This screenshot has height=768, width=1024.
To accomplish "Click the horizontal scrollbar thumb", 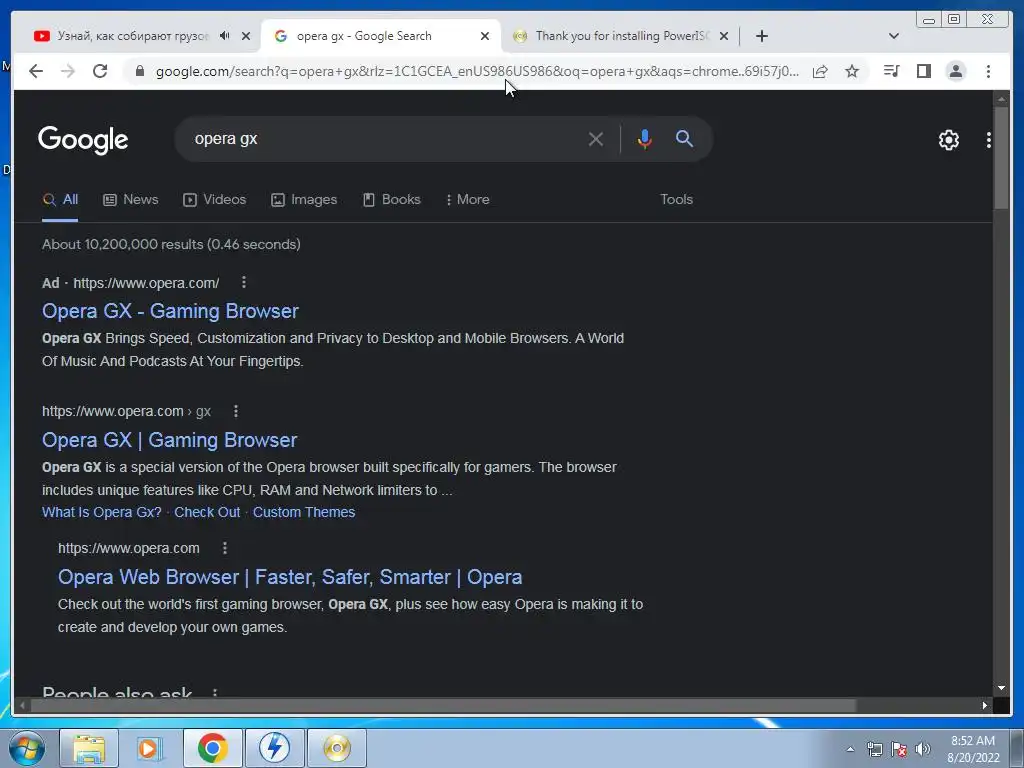I will [x=443, y=705].
